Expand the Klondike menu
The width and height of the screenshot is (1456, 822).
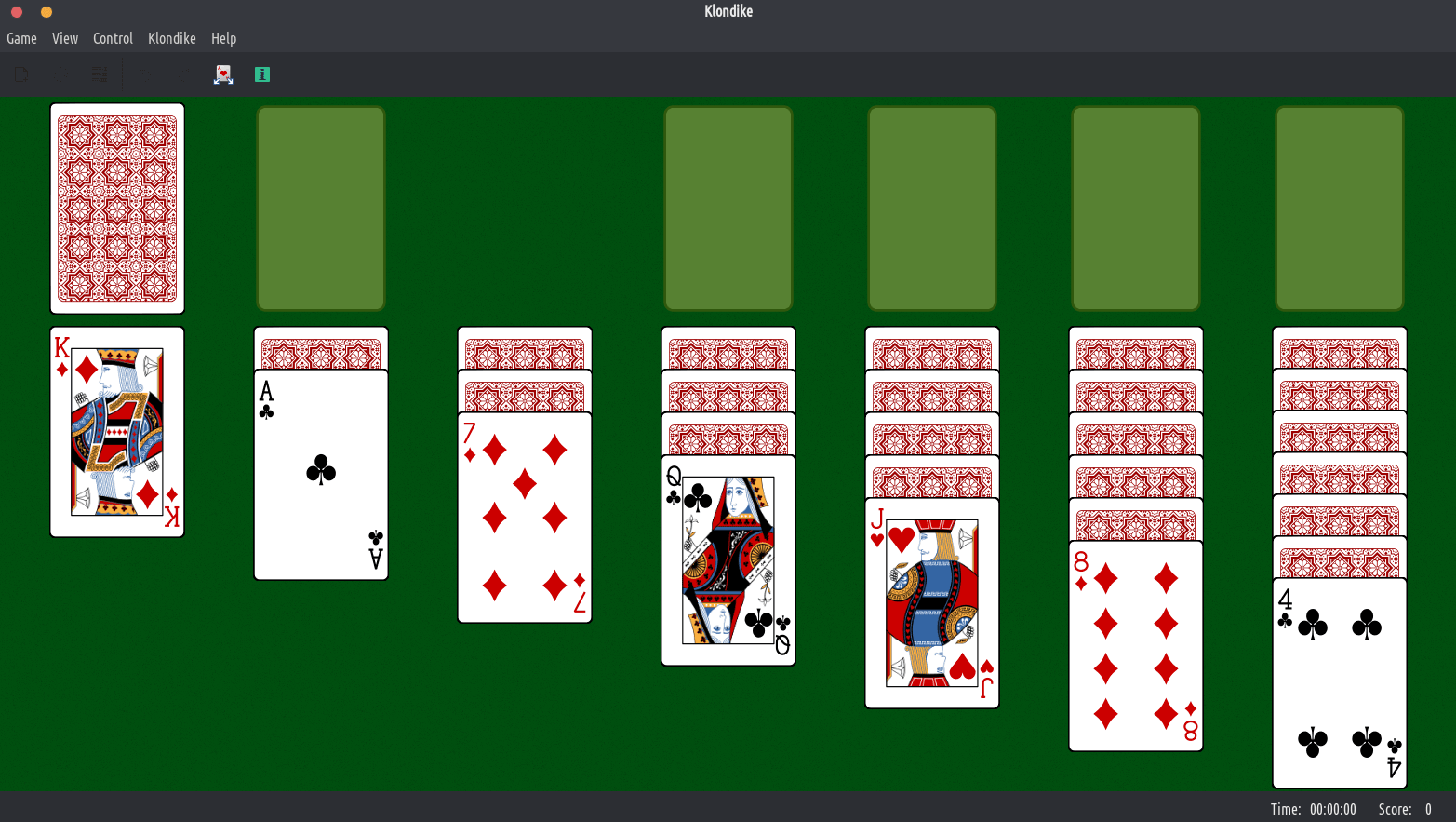point(172,38)
